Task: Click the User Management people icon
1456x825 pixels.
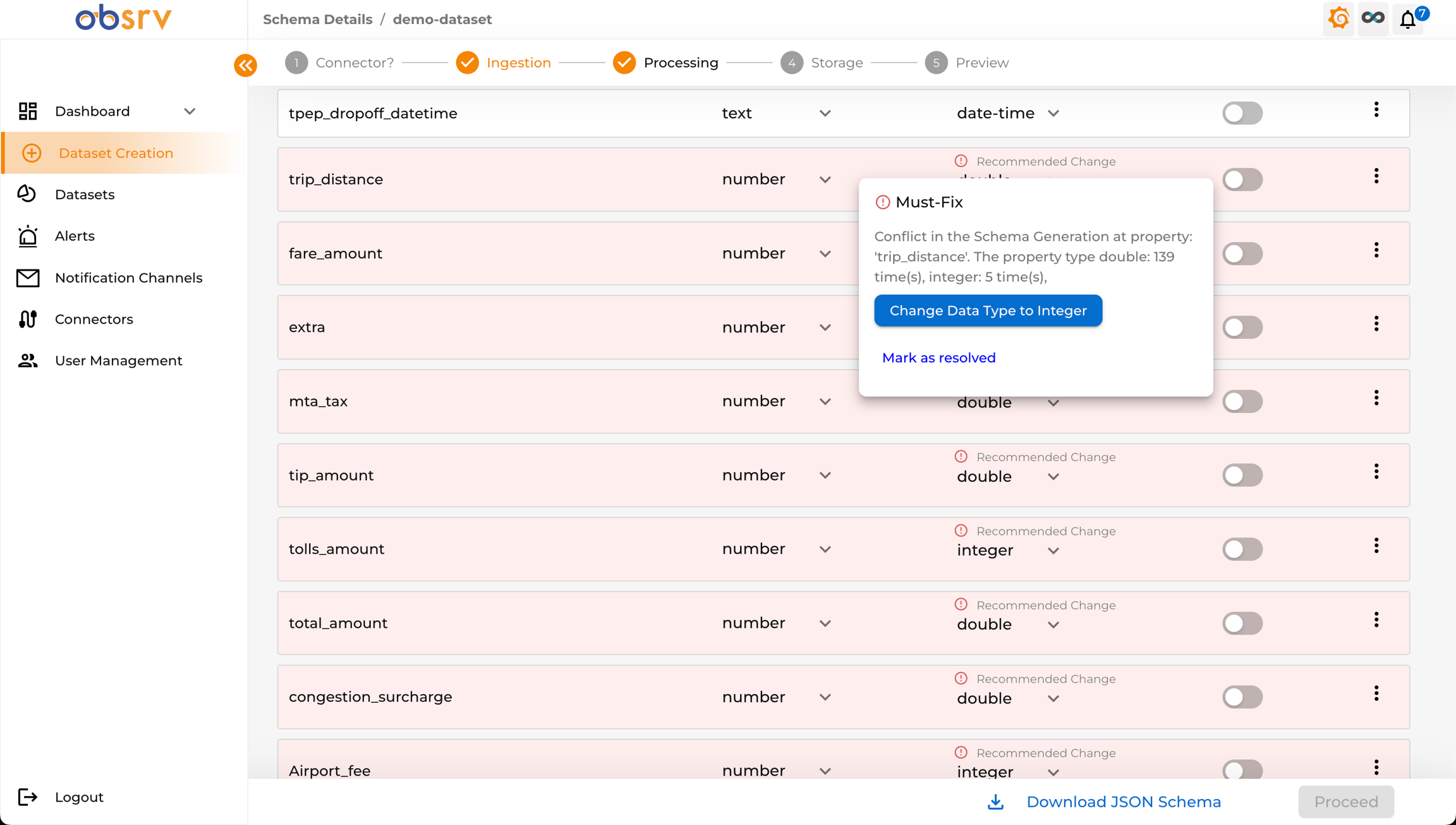Action: (x=27, y=360)
